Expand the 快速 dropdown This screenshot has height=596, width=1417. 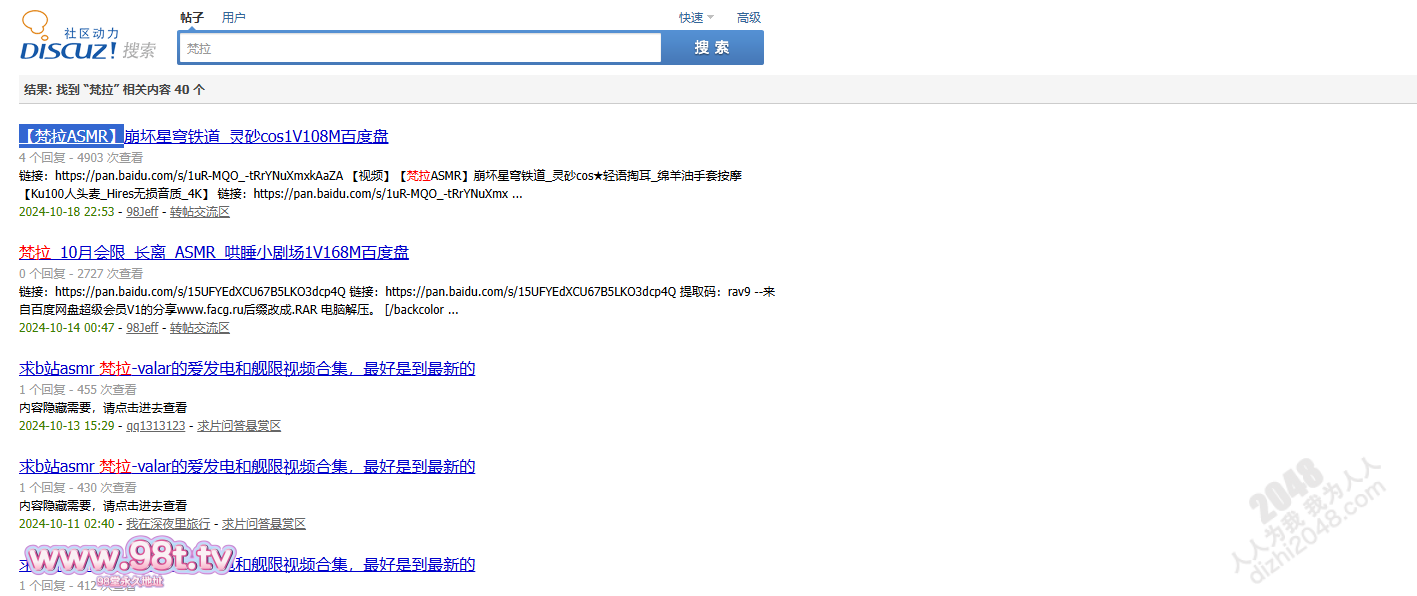696,17
